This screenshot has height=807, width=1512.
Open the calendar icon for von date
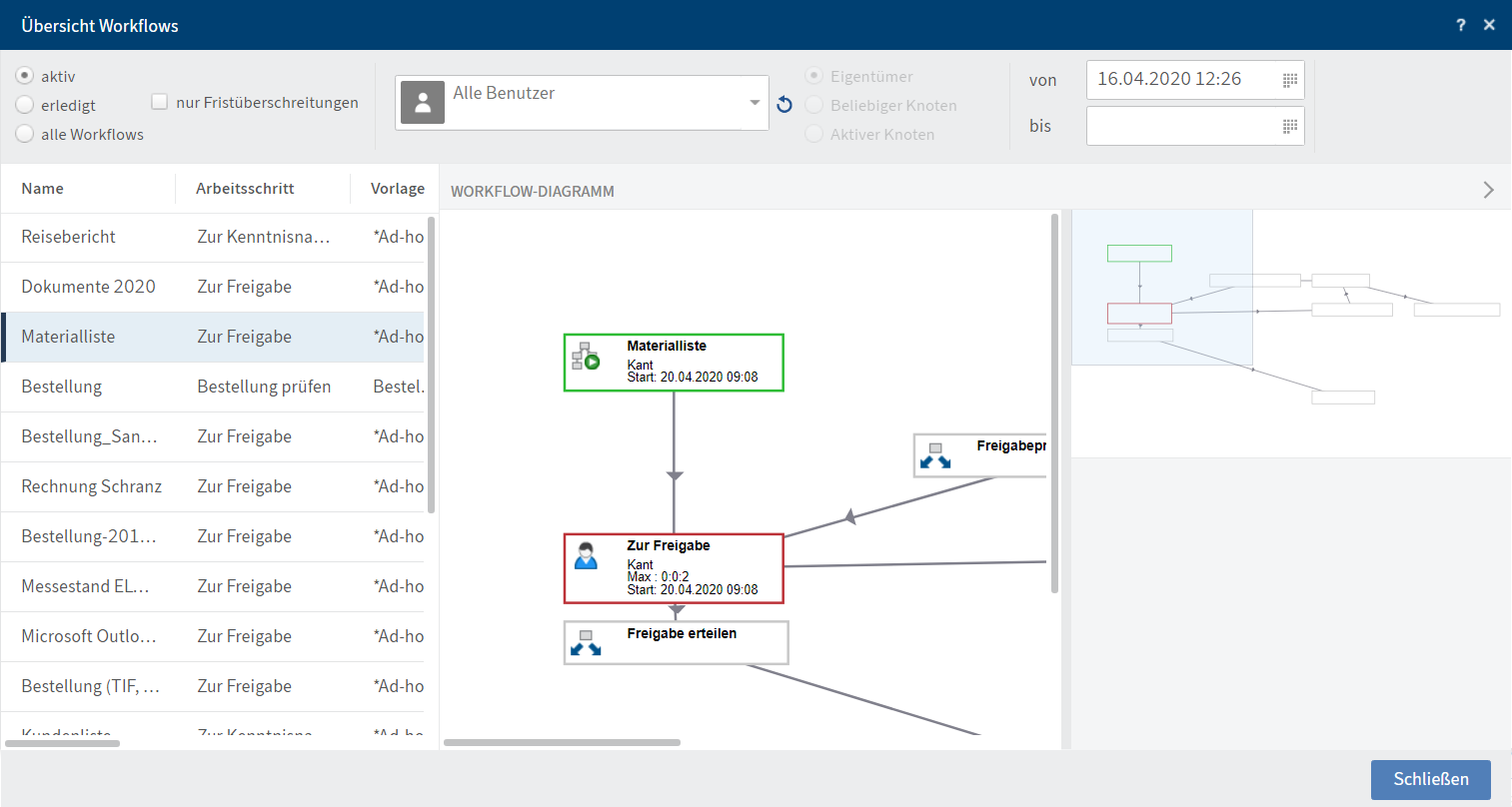tap(1289, 80)
